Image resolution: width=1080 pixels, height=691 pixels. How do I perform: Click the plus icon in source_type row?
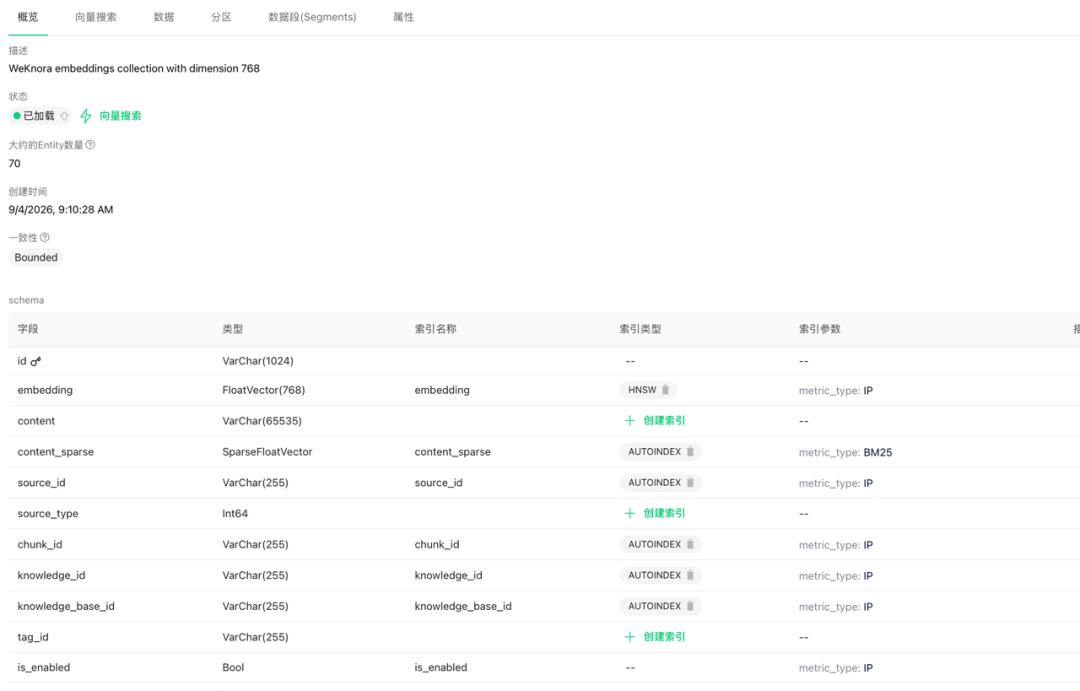pos(630,513)
